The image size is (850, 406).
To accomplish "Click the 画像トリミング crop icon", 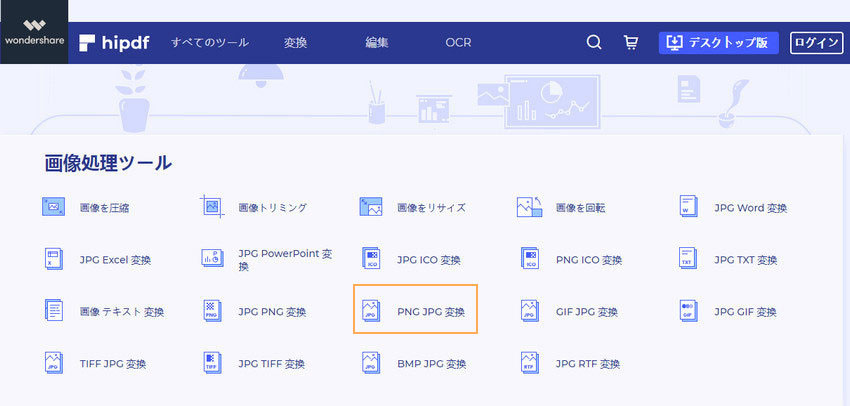I will 212,207.
